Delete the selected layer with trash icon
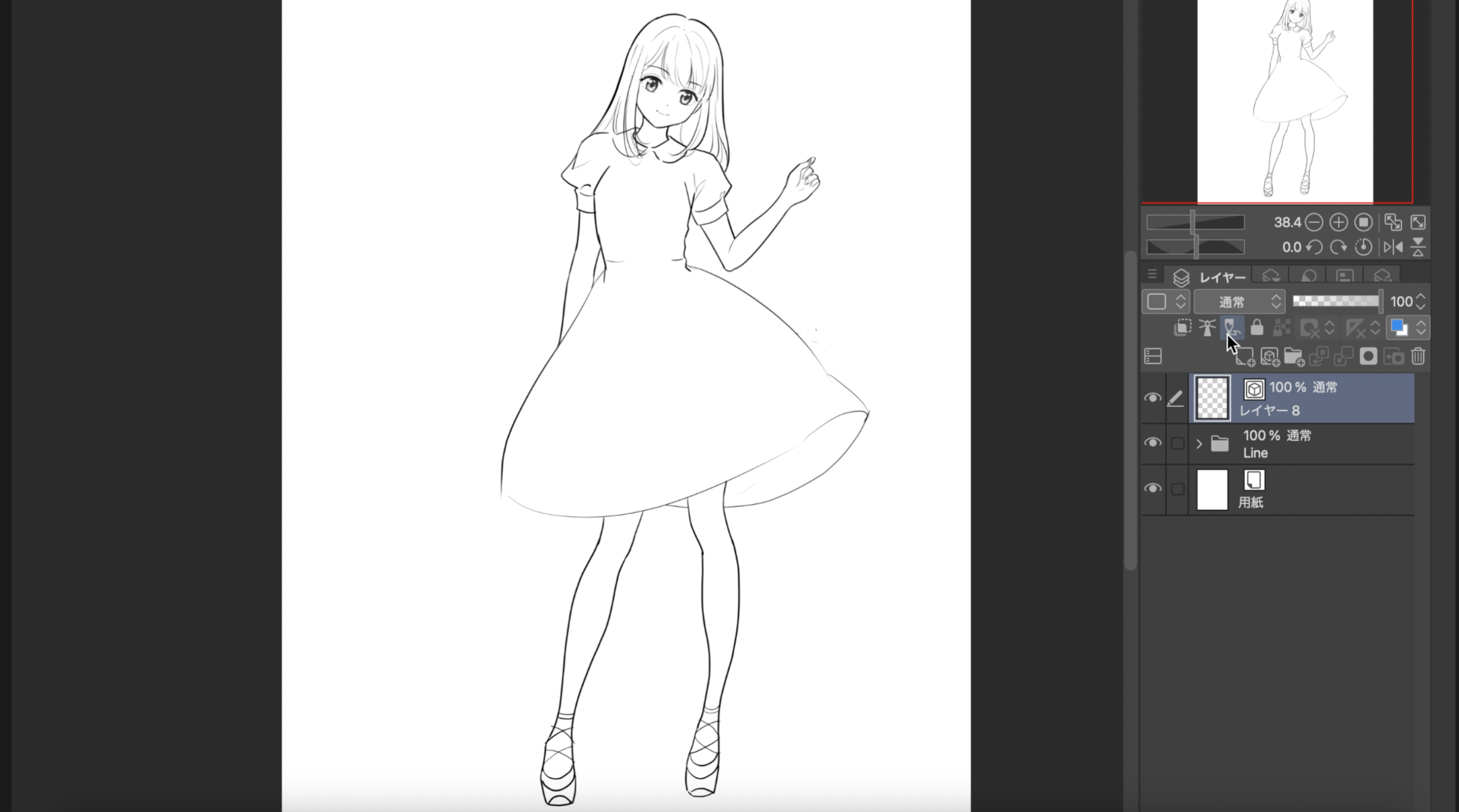The width and height of the screenshot is (1459, 812). [1418, 357]
